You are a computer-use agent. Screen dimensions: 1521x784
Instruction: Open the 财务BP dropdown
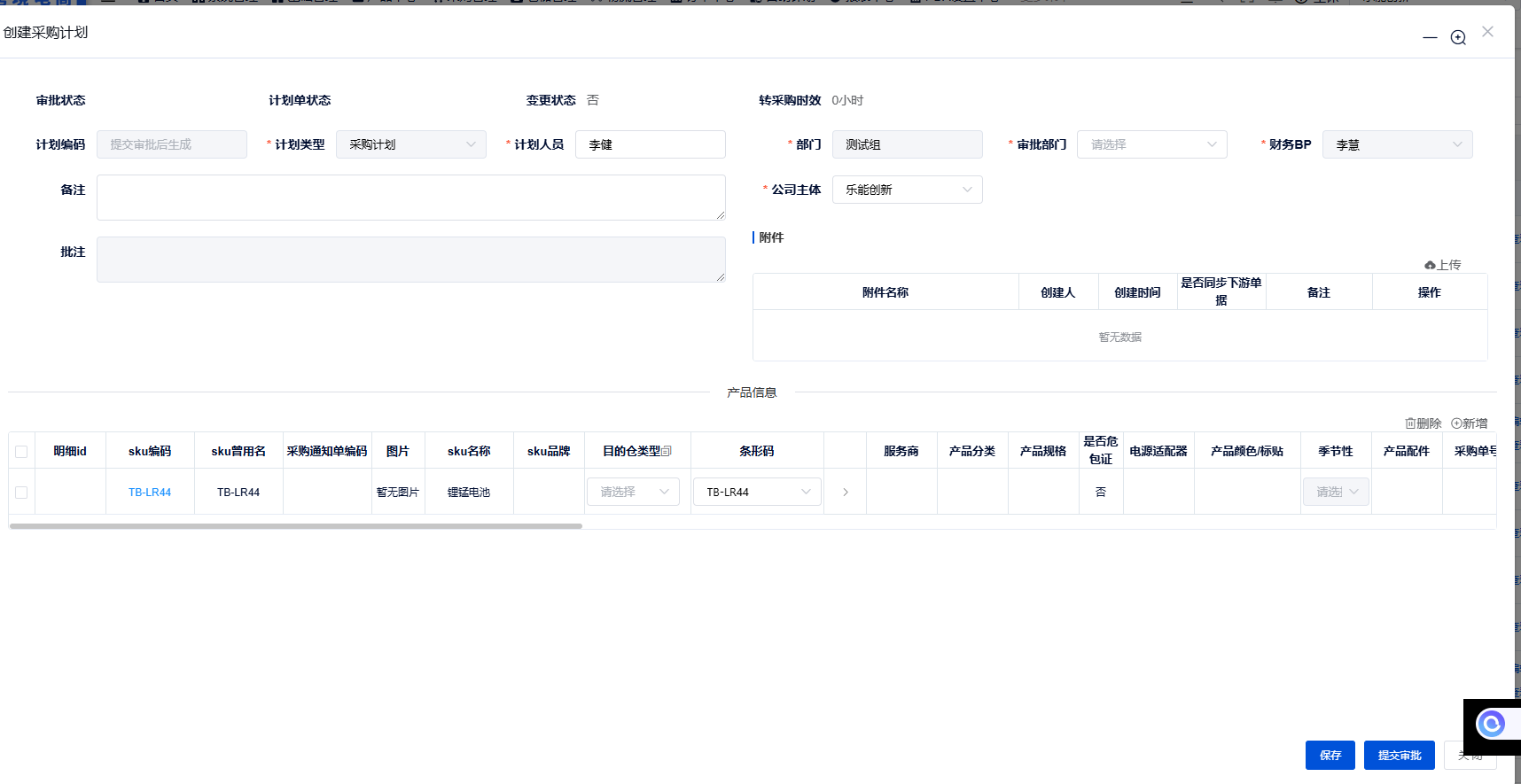point(1397,144)
